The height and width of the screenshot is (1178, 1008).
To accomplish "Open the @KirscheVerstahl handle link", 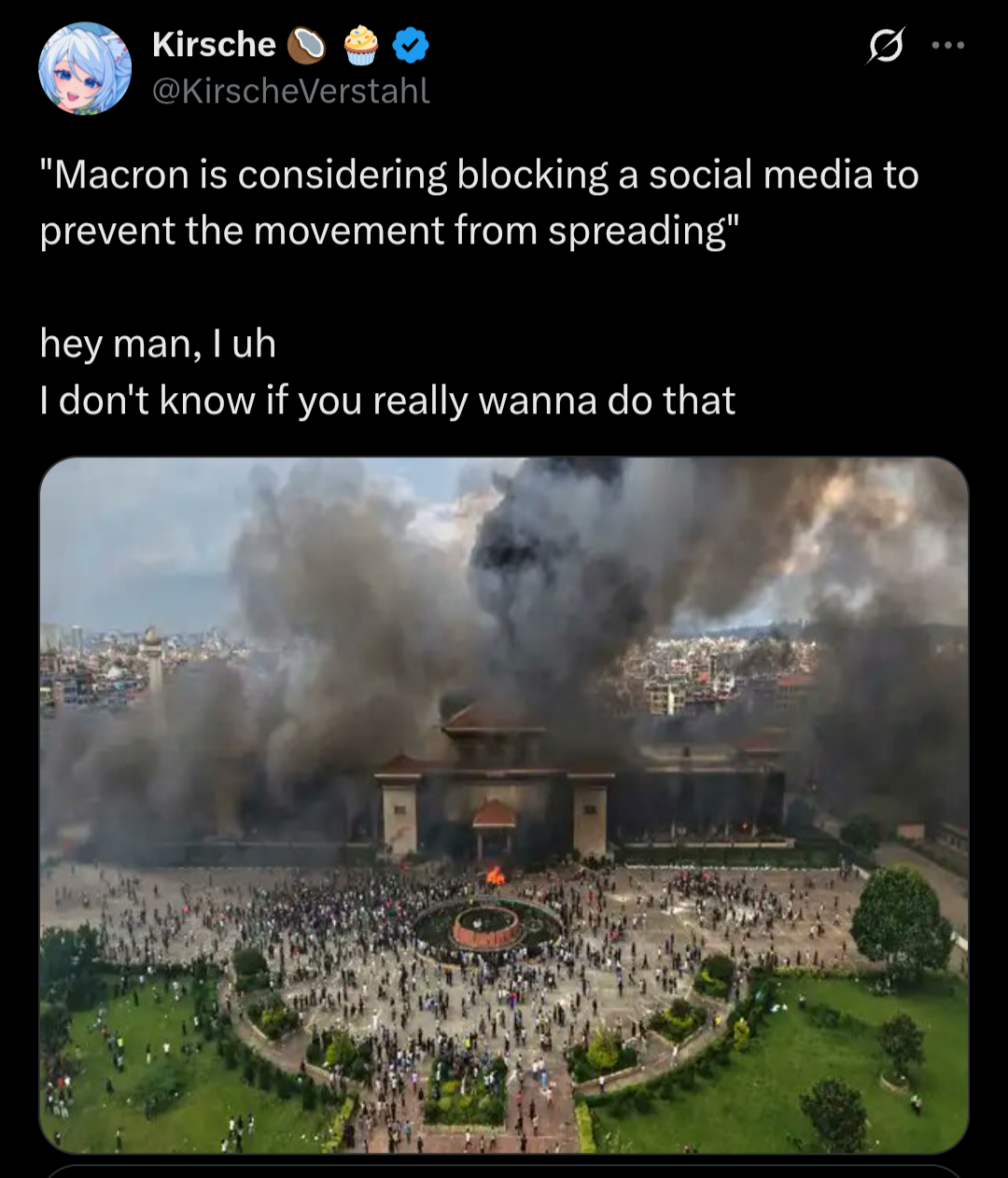I will click(290, 91).
